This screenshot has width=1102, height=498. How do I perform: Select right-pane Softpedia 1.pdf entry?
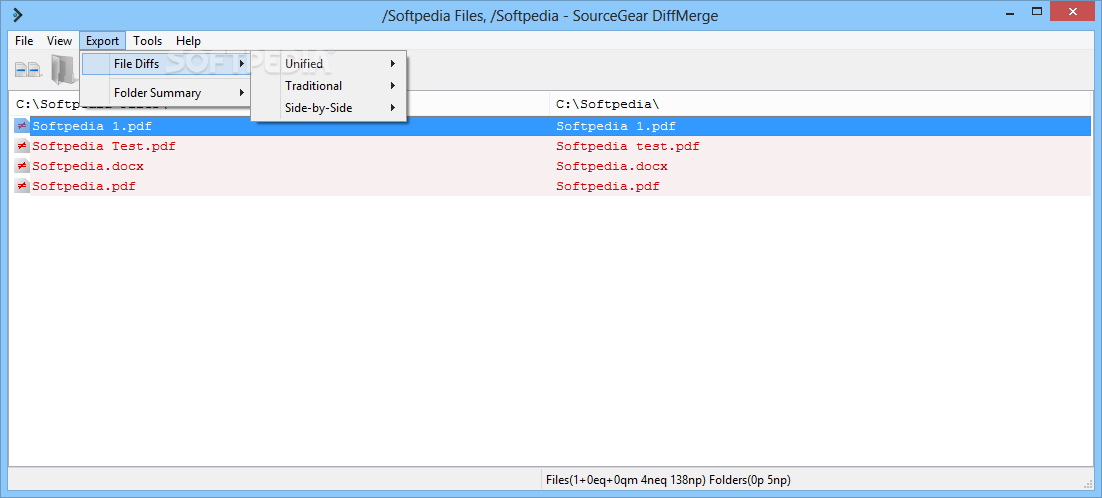616,126
